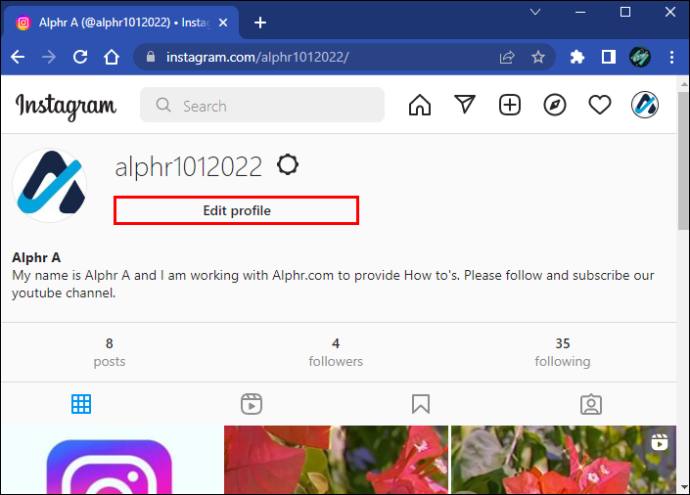Click the scrollbar down arrow
The width and height of the screenshot is (690, 495).
pyautogui.click(x=684, y=487)
